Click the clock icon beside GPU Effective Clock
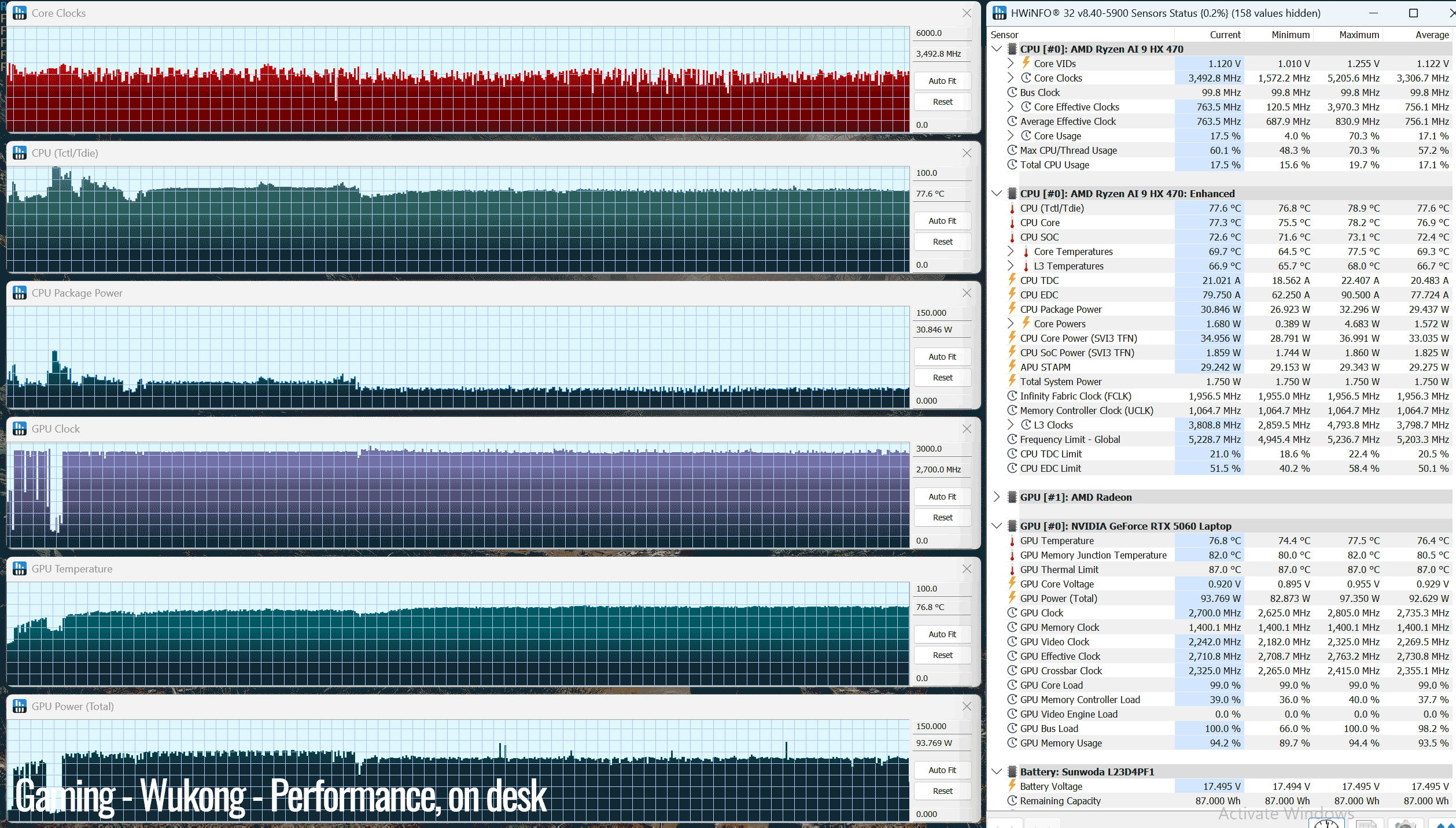Image resolution: width=1456 pixels, height=828 pixels. click(x=1012, y=656)
